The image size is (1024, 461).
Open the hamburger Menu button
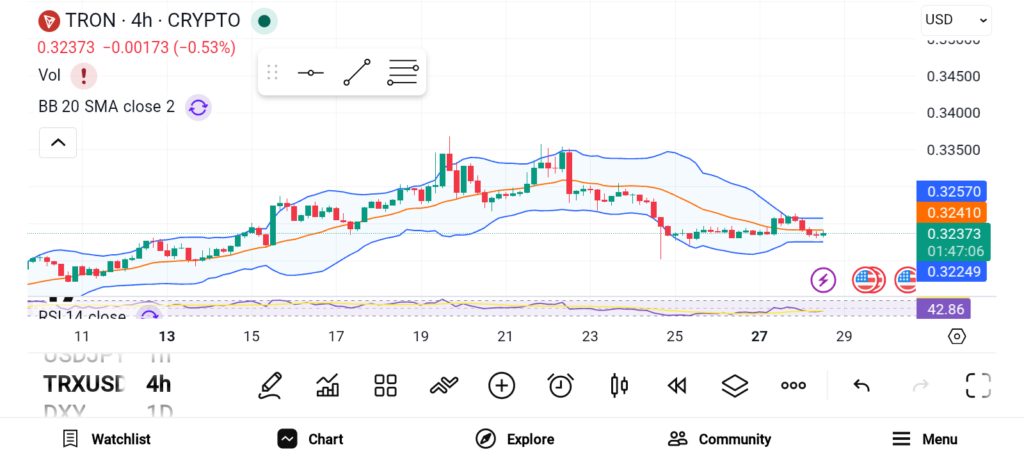[x=924, y=439]
